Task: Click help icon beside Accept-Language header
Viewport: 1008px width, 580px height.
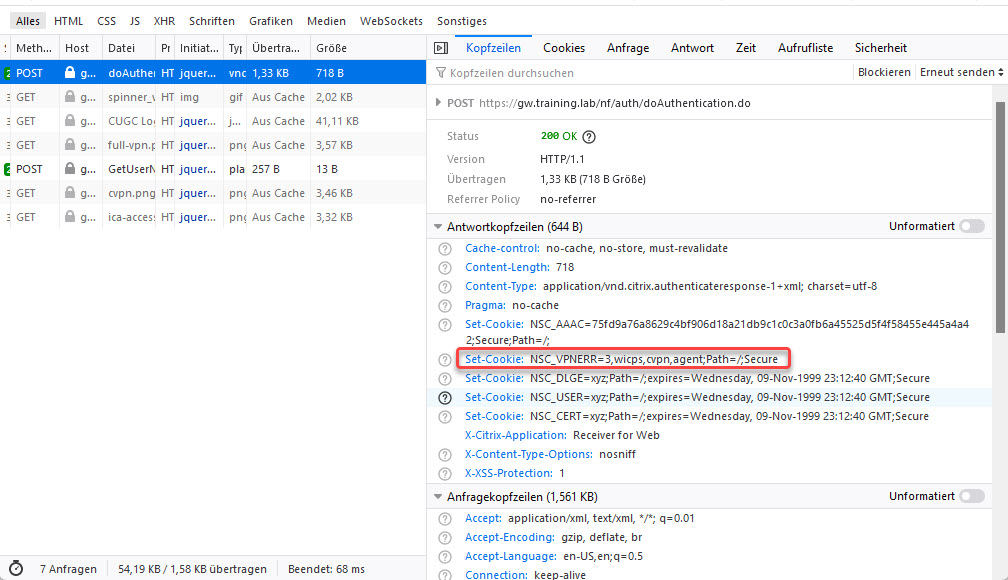Action: [x=445, y=557]
